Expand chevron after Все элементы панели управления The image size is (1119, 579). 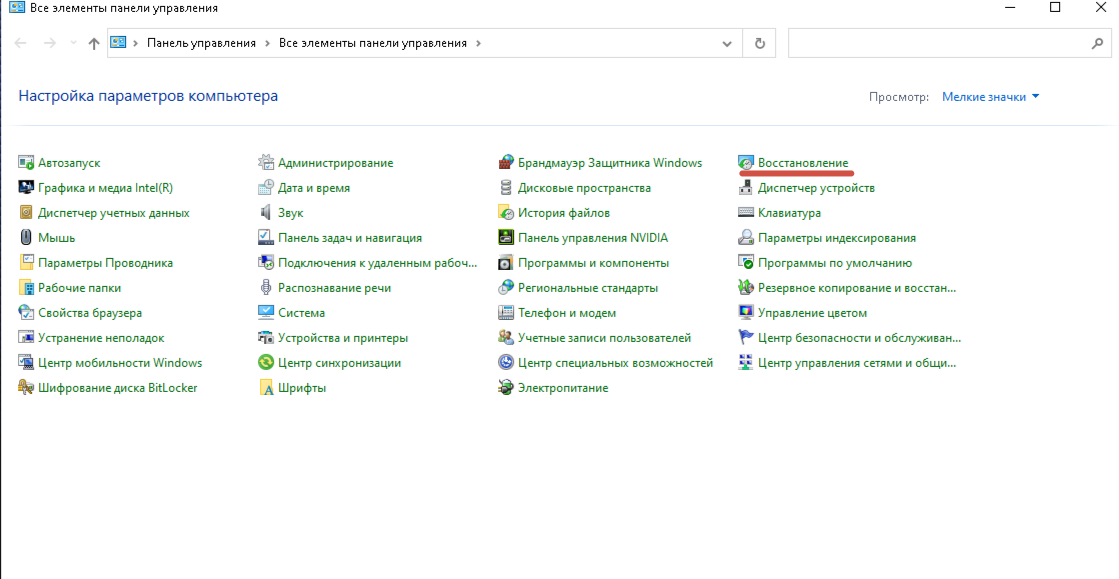coord(478,44)
